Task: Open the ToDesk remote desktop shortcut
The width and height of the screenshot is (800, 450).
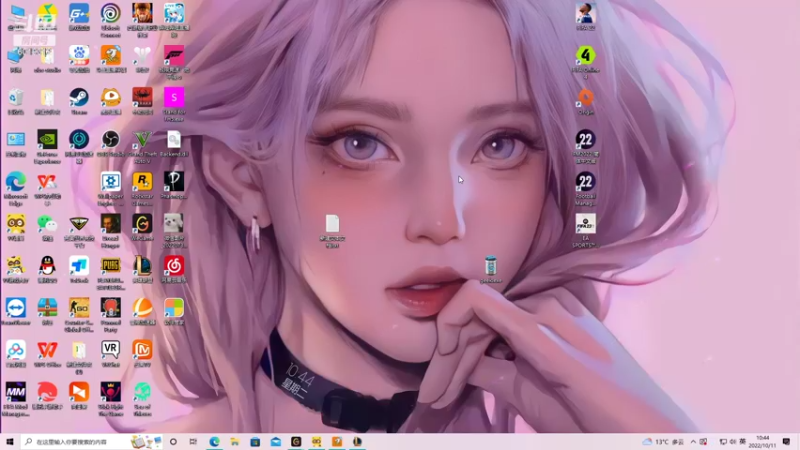Action: click(79, 269)
